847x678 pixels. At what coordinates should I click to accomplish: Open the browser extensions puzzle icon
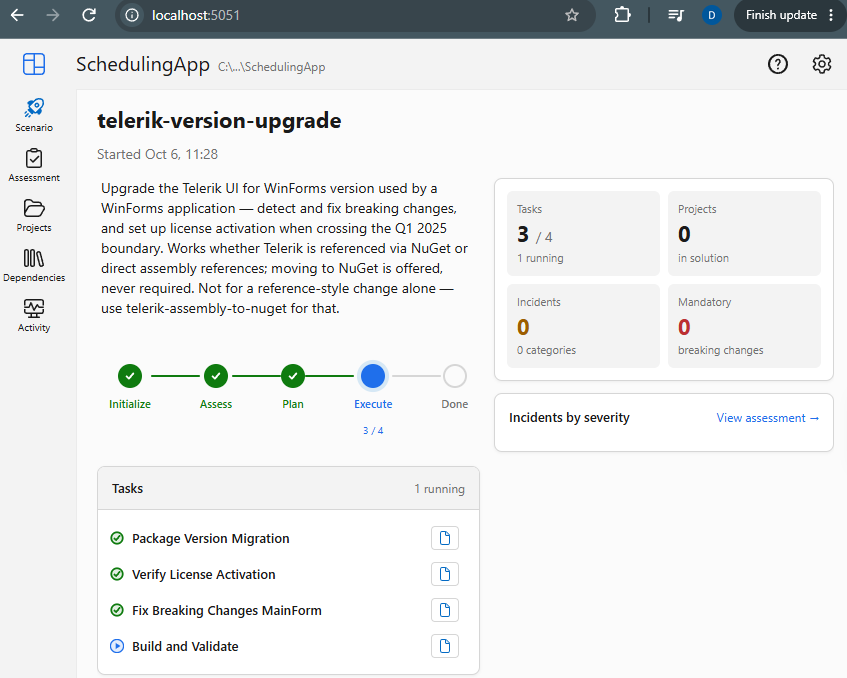pos(622,15)
